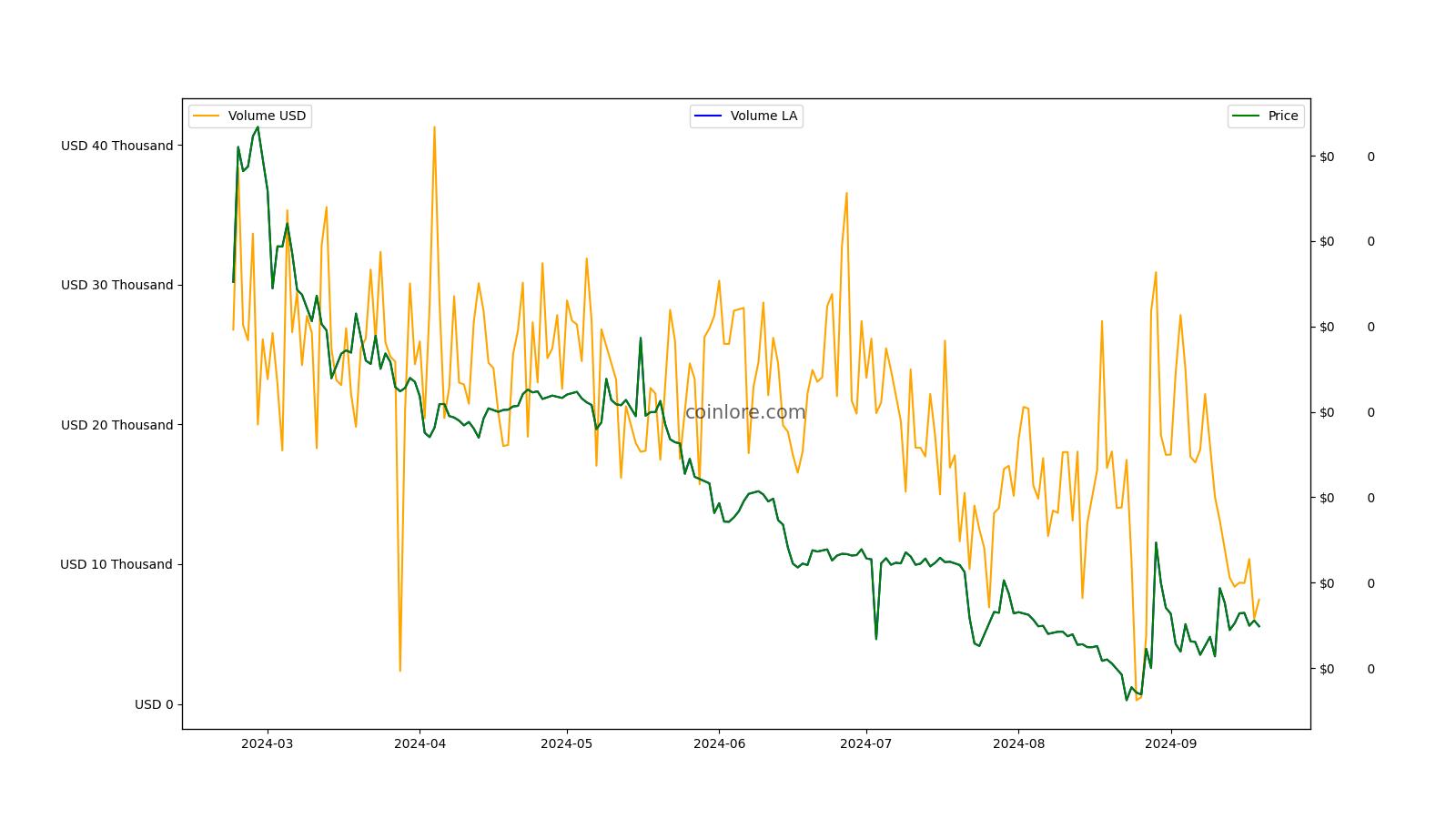This screenshot has height=819, width=1456.
Task: Click the 2024-06 date tick label
Action: click(x=719, y=743)
